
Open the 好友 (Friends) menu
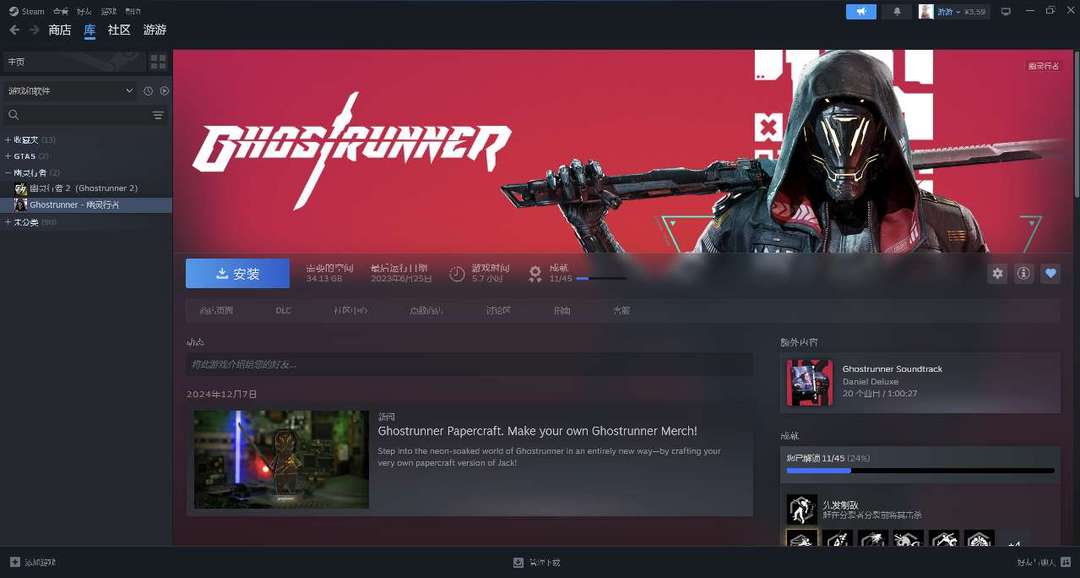84,11
